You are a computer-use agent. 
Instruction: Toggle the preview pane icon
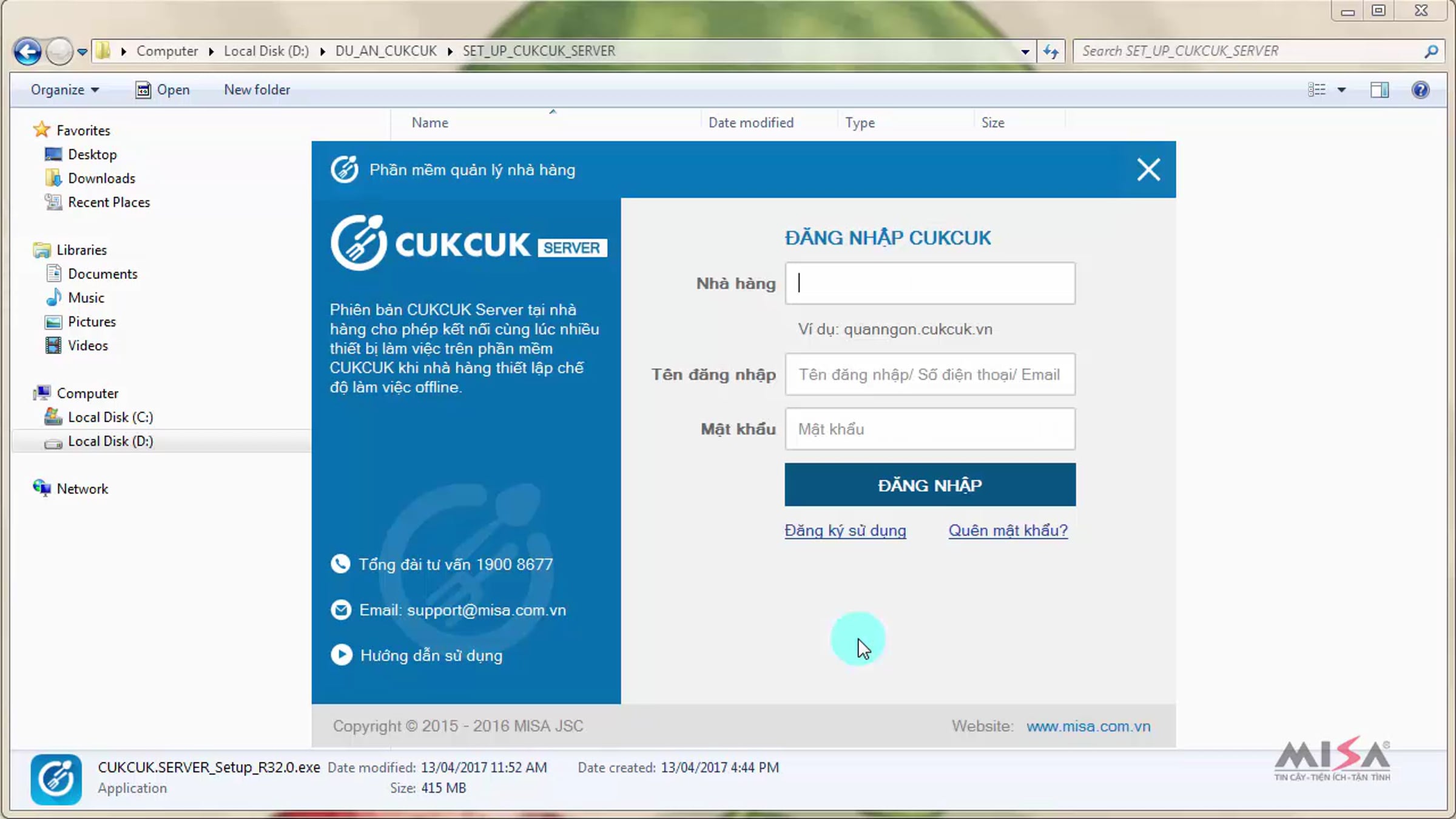point(1379,90)
